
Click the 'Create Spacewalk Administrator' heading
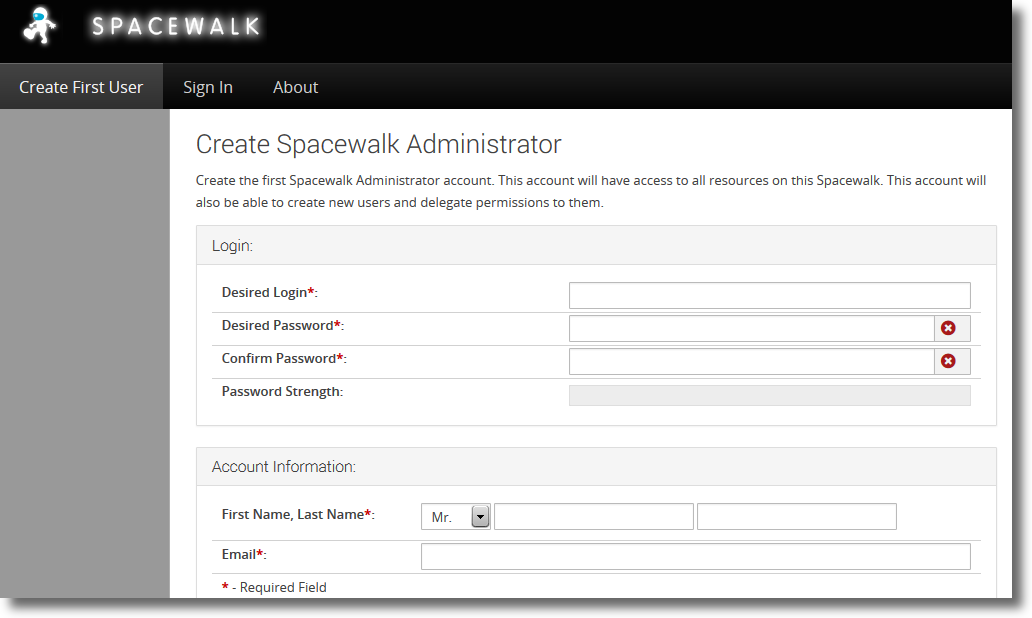click(378, 144)
